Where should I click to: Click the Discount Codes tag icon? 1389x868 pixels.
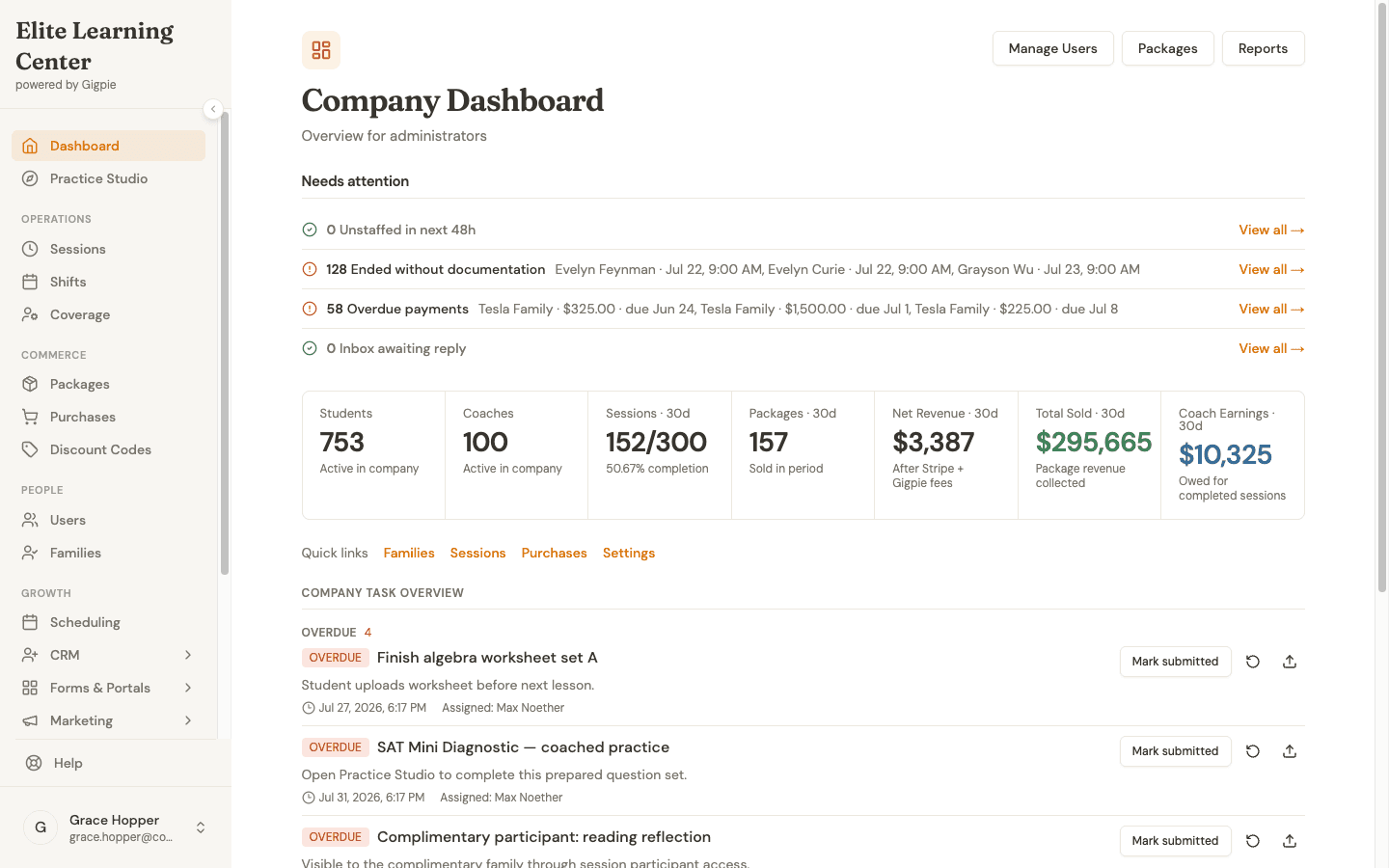[x=30, y=449]
